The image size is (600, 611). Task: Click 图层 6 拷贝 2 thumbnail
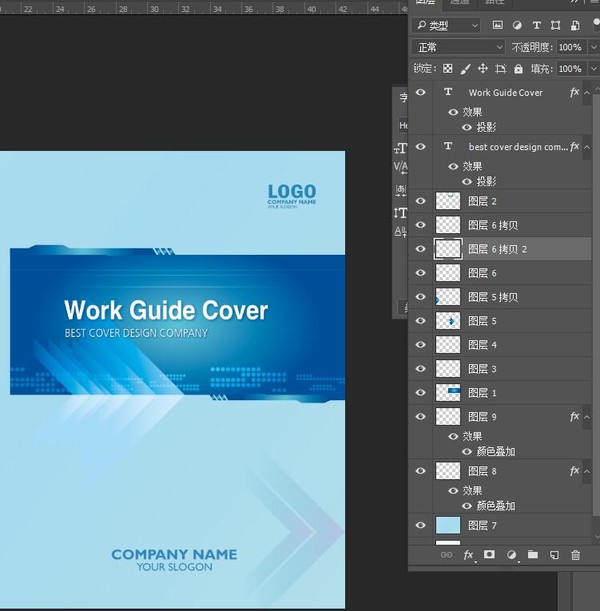448,249
